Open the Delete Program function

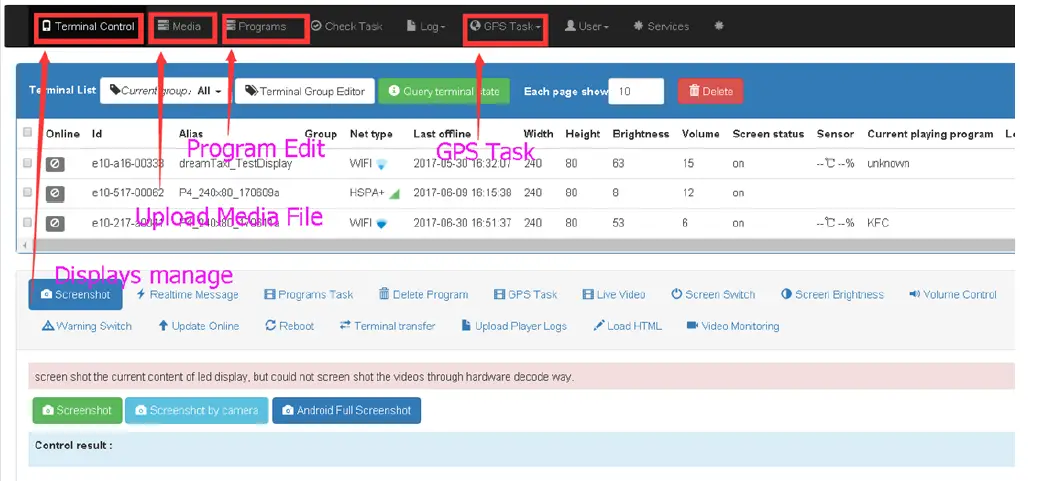(424, 295)
